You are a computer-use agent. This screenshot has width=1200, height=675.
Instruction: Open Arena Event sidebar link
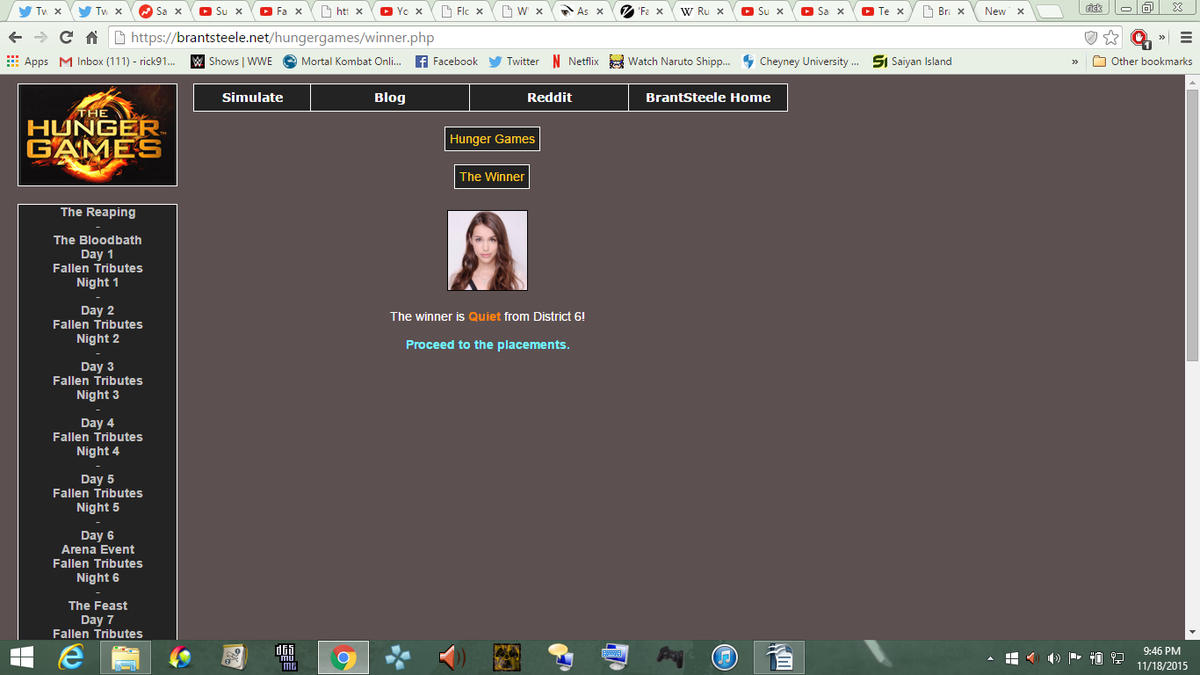pyautogui.click(x=98, y=549)
